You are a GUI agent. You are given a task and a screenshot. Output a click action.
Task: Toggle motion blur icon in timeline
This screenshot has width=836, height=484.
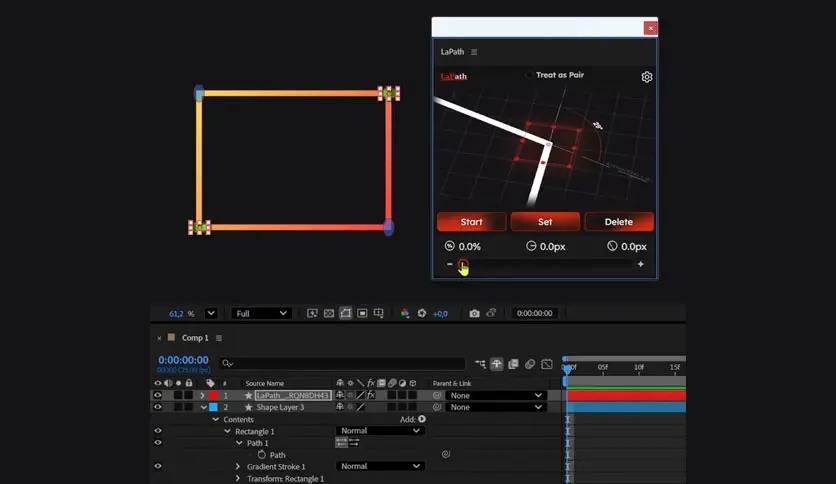pos(530,364)
